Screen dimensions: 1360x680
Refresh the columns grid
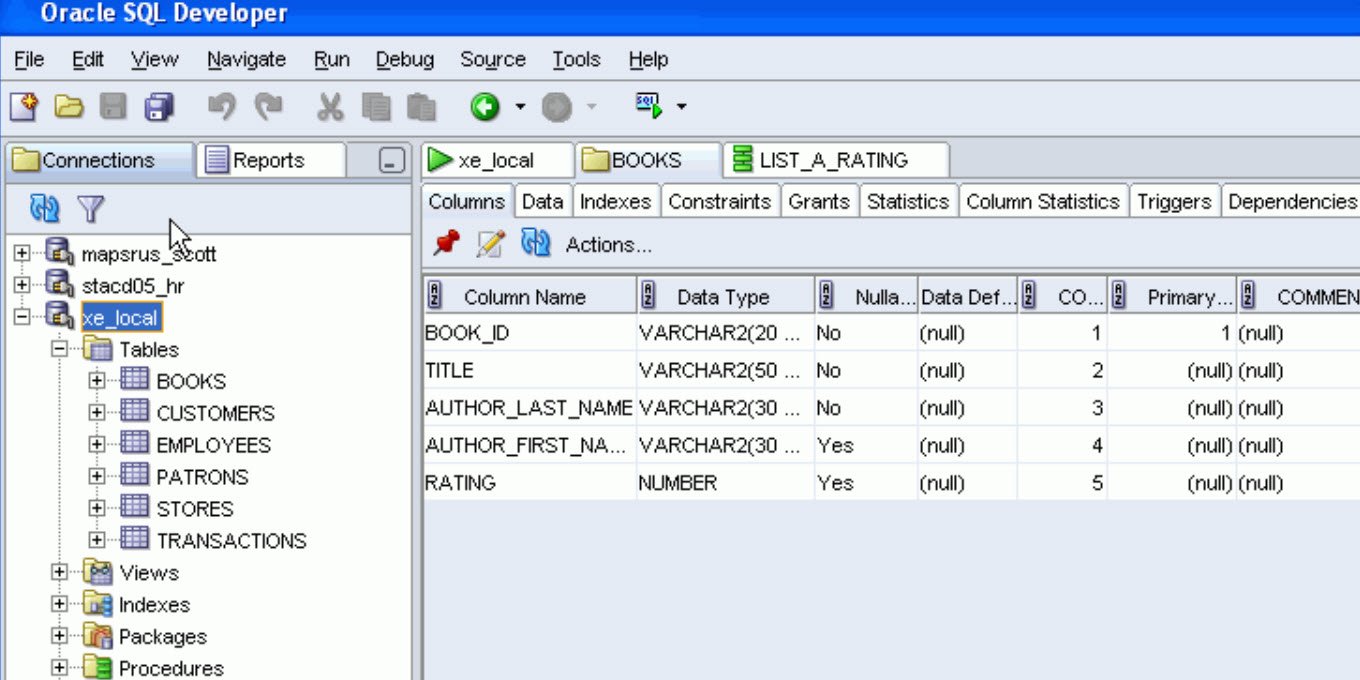pyautogui.click(x=536, y=243)
